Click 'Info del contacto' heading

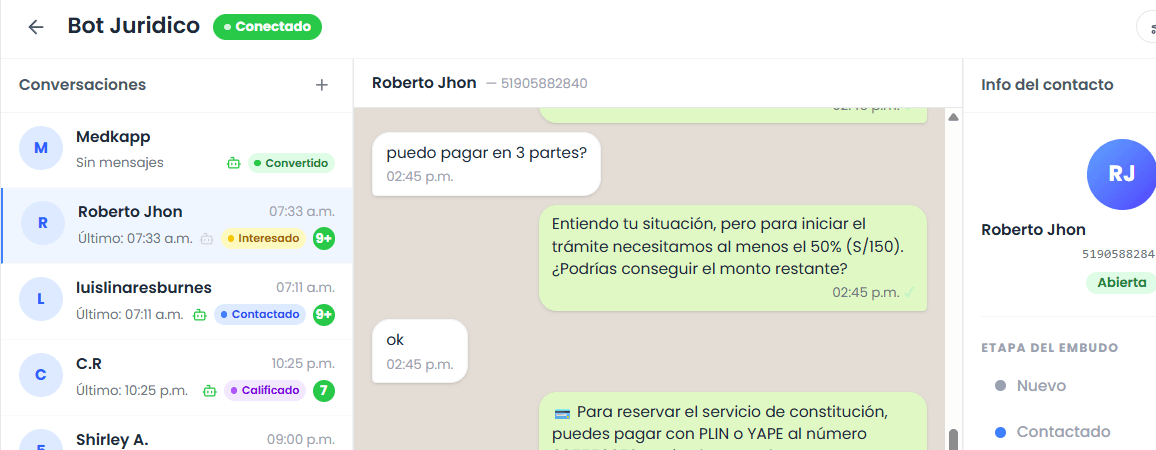click(x=1047, y=85)
